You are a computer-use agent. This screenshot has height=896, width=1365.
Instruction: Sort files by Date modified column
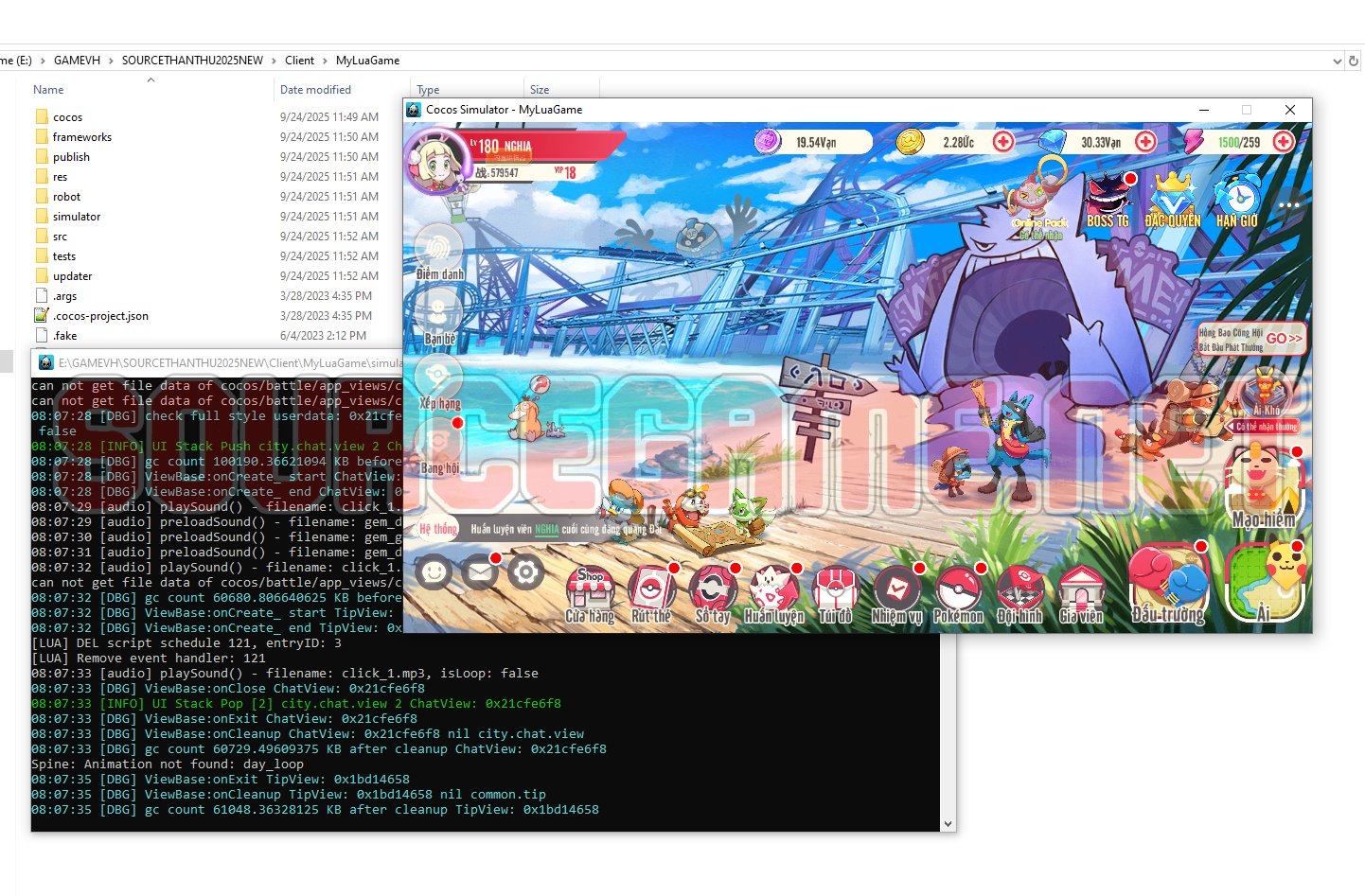click(316, 90)
